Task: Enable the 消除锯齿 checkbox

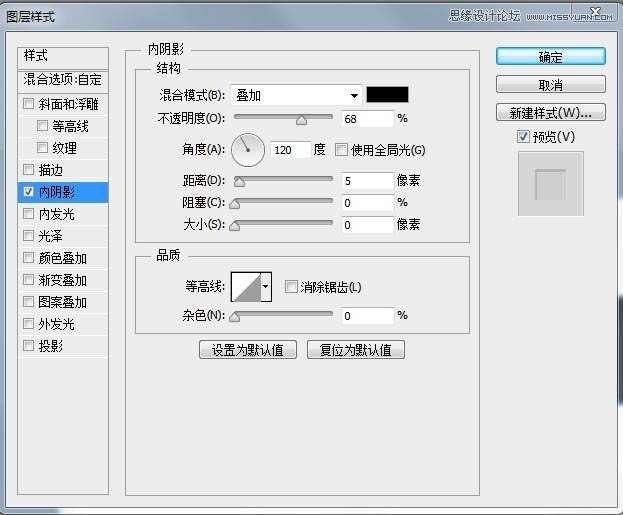Action: 291,287
